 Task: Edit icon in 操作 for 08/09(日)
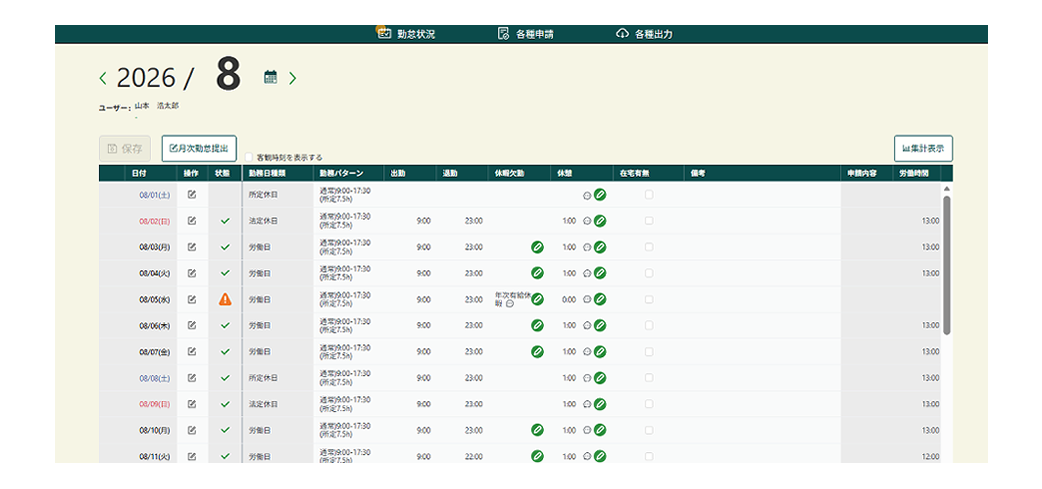191,404
